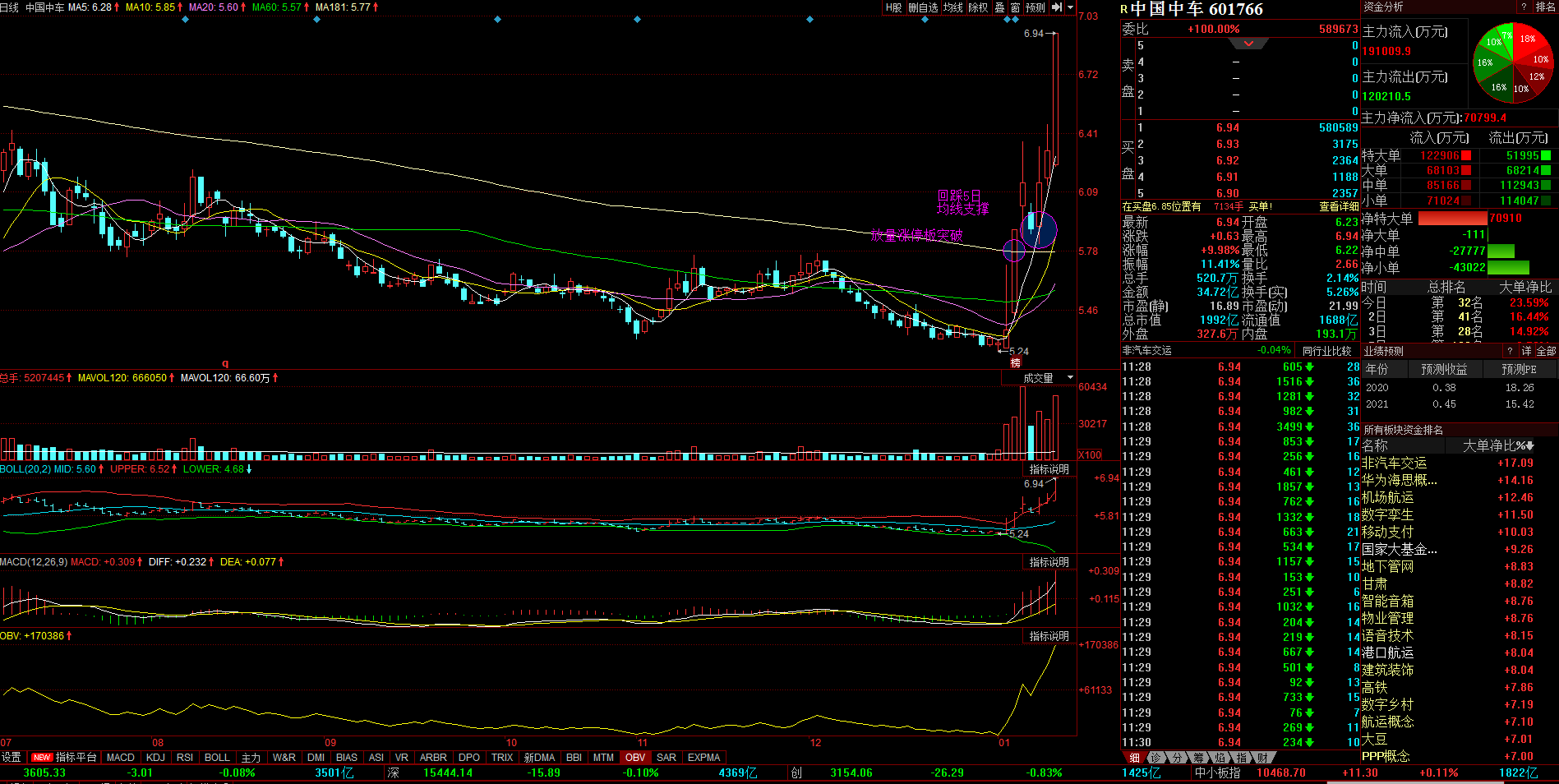
Task: Toggle 均线 moving average lines
Action: point(953,7)
